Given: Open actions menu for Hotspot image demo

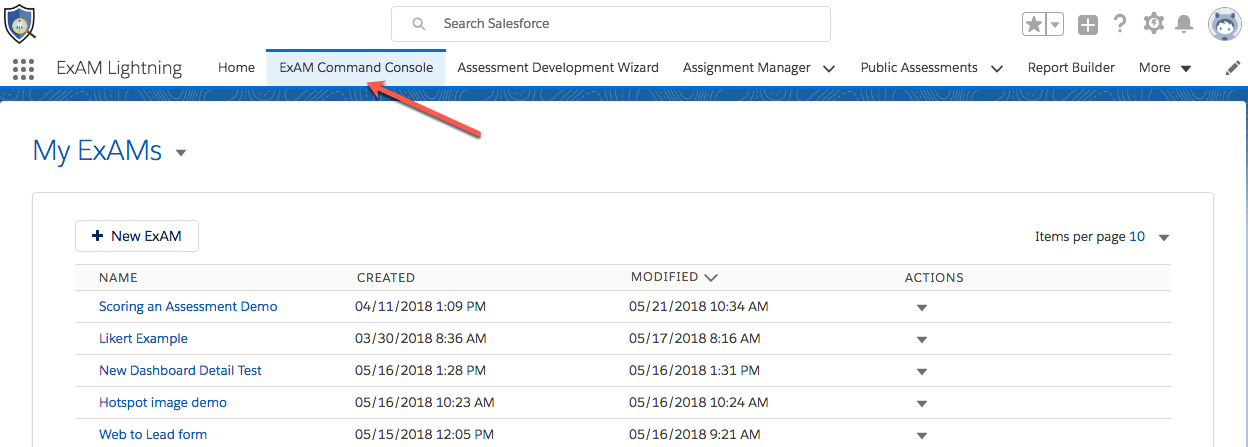Looking at the screenshot, I should point(922,404).
